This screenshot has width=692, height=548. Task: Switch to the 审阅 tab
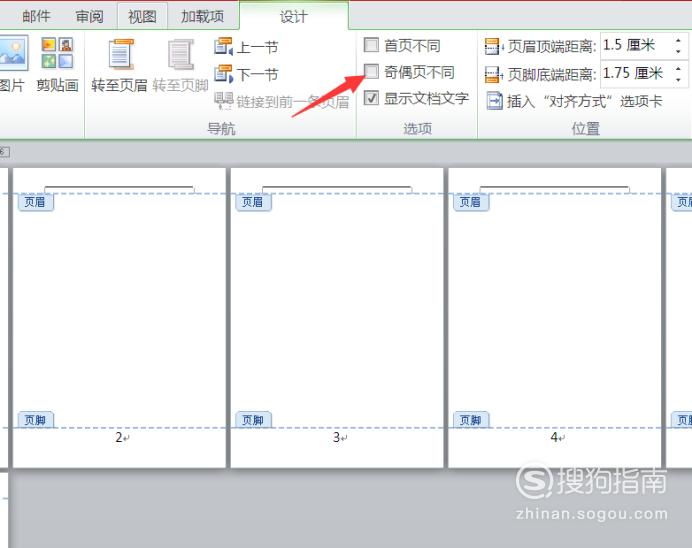89,16
